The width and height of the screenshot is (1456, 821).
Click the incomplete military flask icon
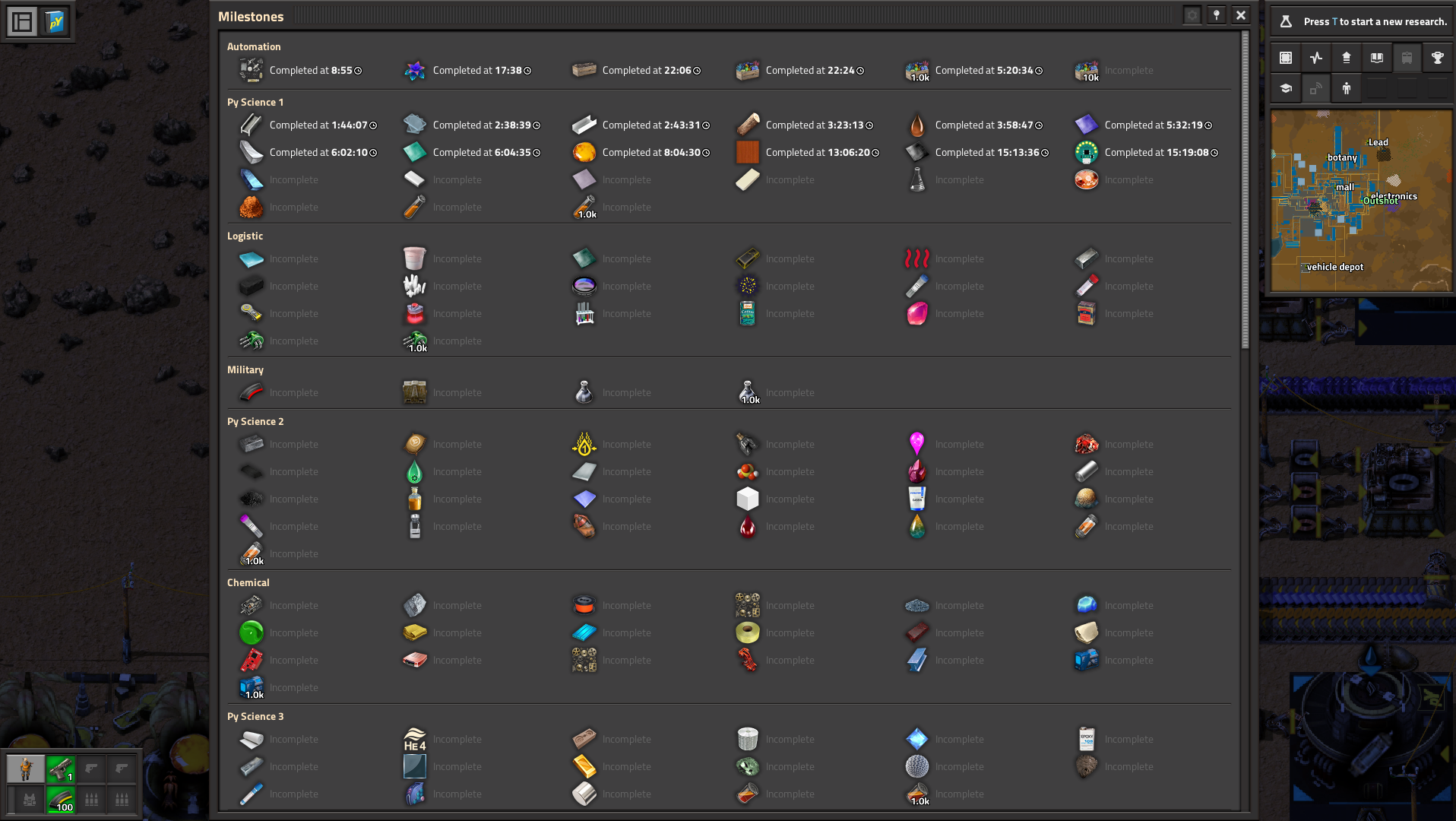click(584, 392)
